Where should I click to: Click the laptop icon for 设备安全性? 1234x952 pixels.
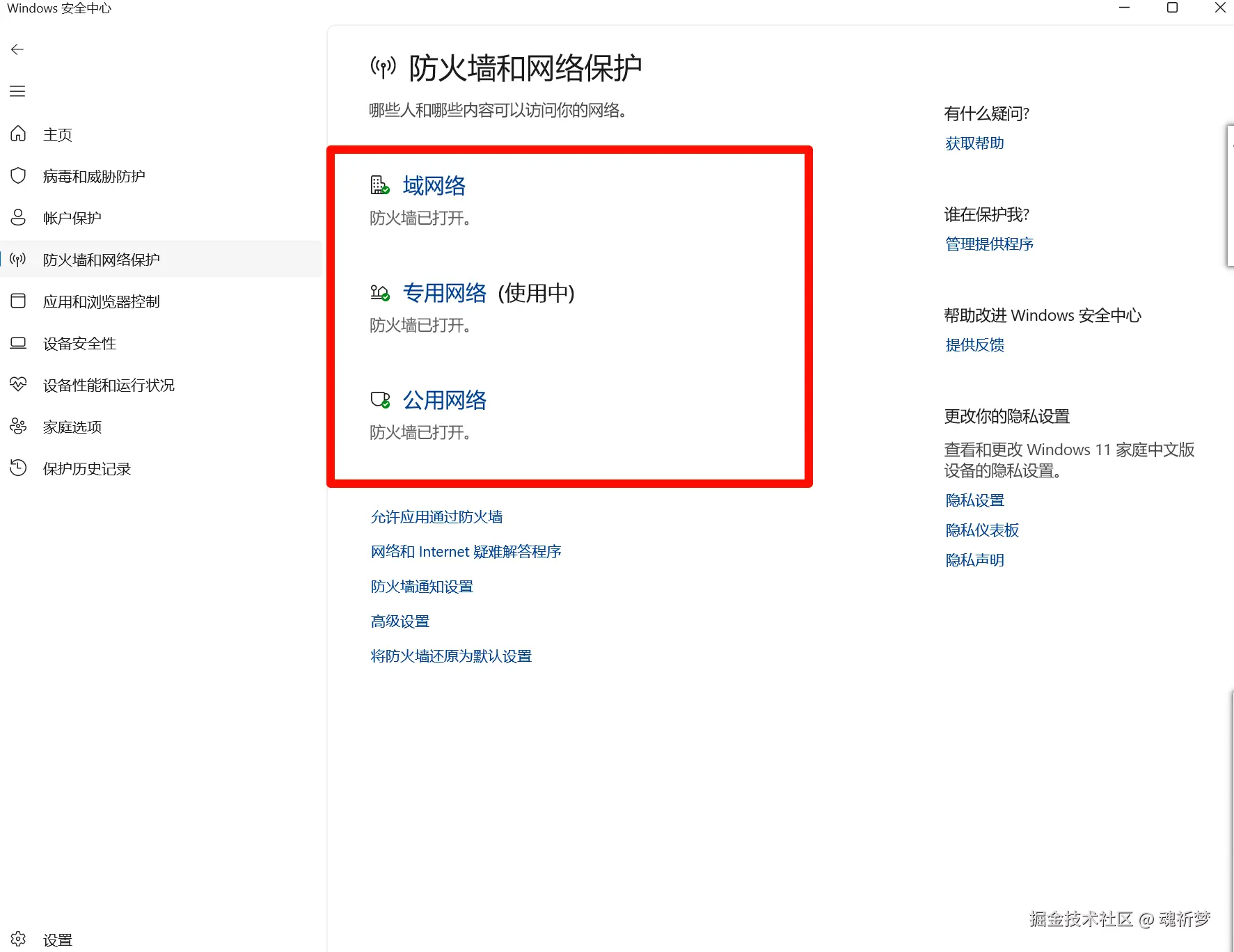tap(18, 343)
